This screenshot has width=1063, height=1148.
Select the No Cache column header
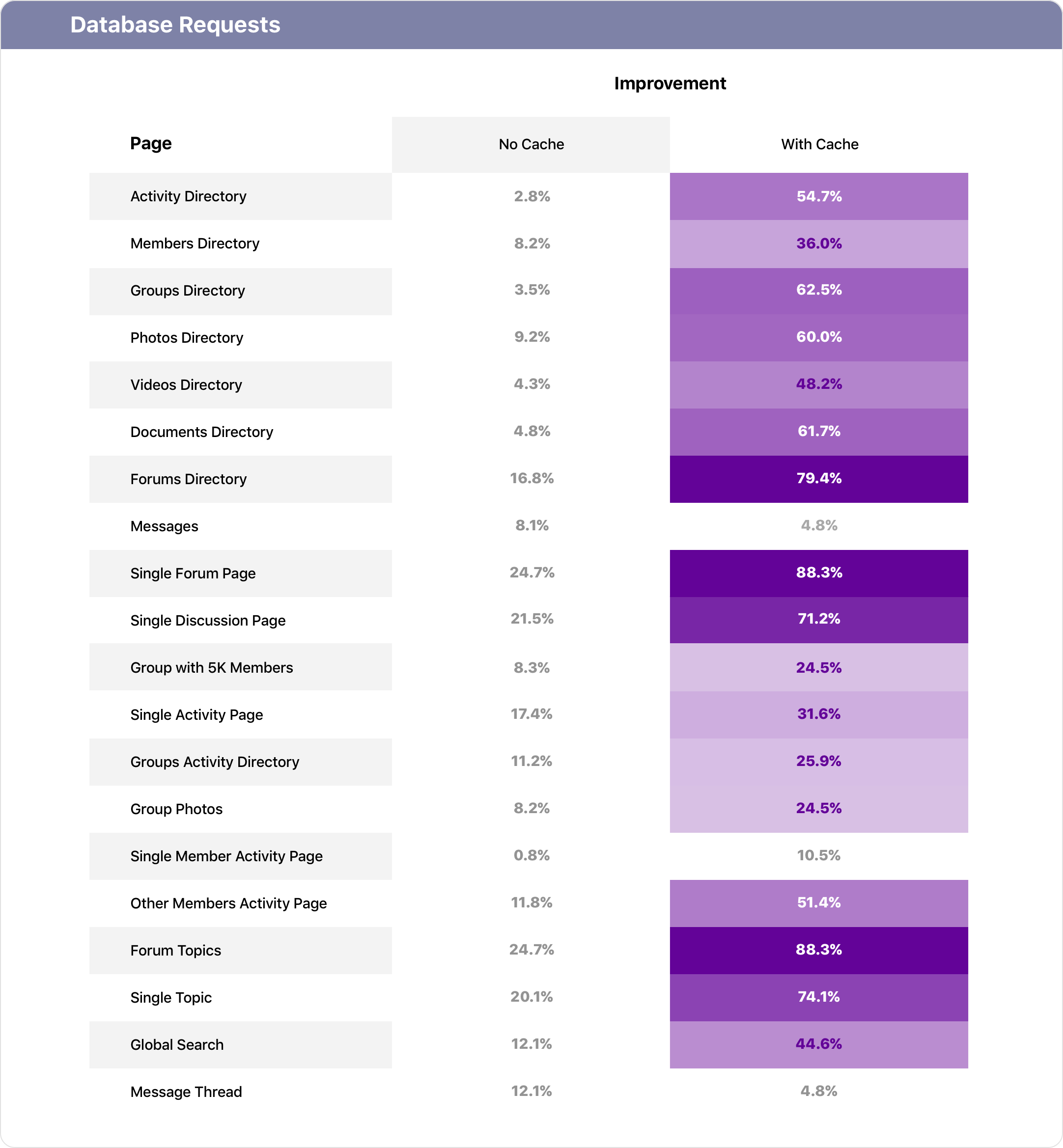coord(531,144)
